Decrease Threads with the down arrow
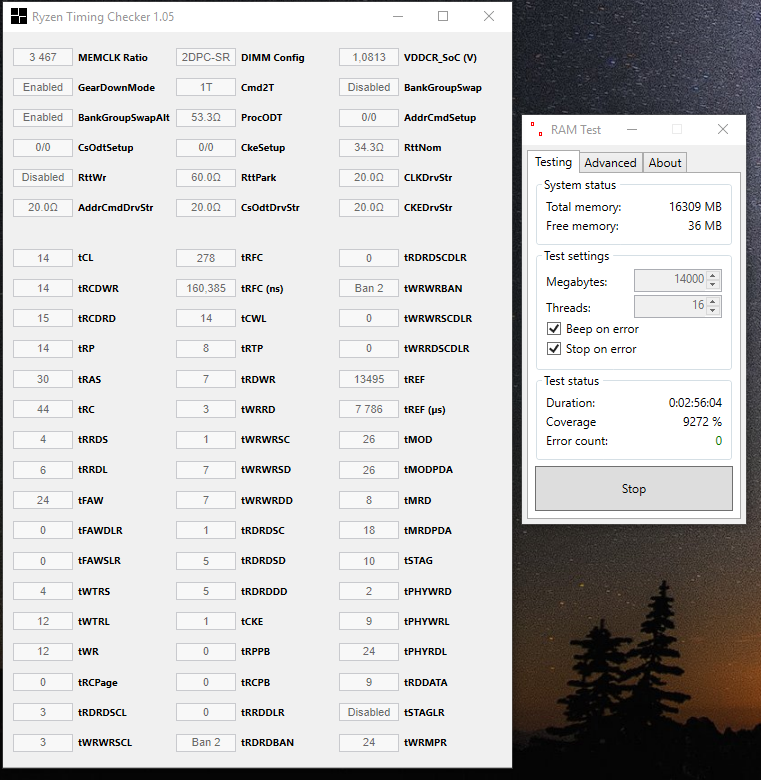The height and width of the screenshot is (780, 761). coord(713,310)
